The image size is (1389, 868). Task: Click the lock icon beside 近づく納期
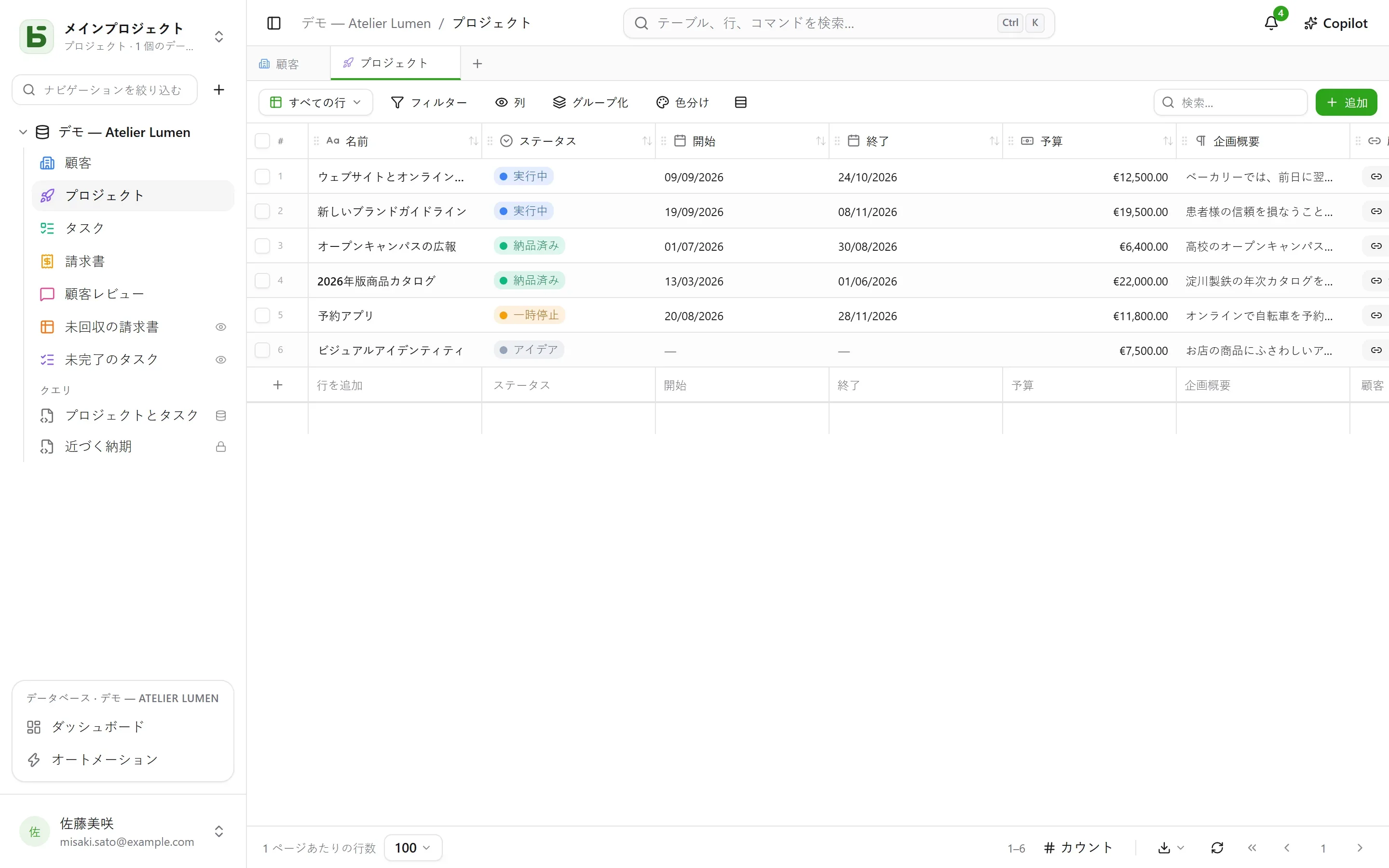(221, 447)
